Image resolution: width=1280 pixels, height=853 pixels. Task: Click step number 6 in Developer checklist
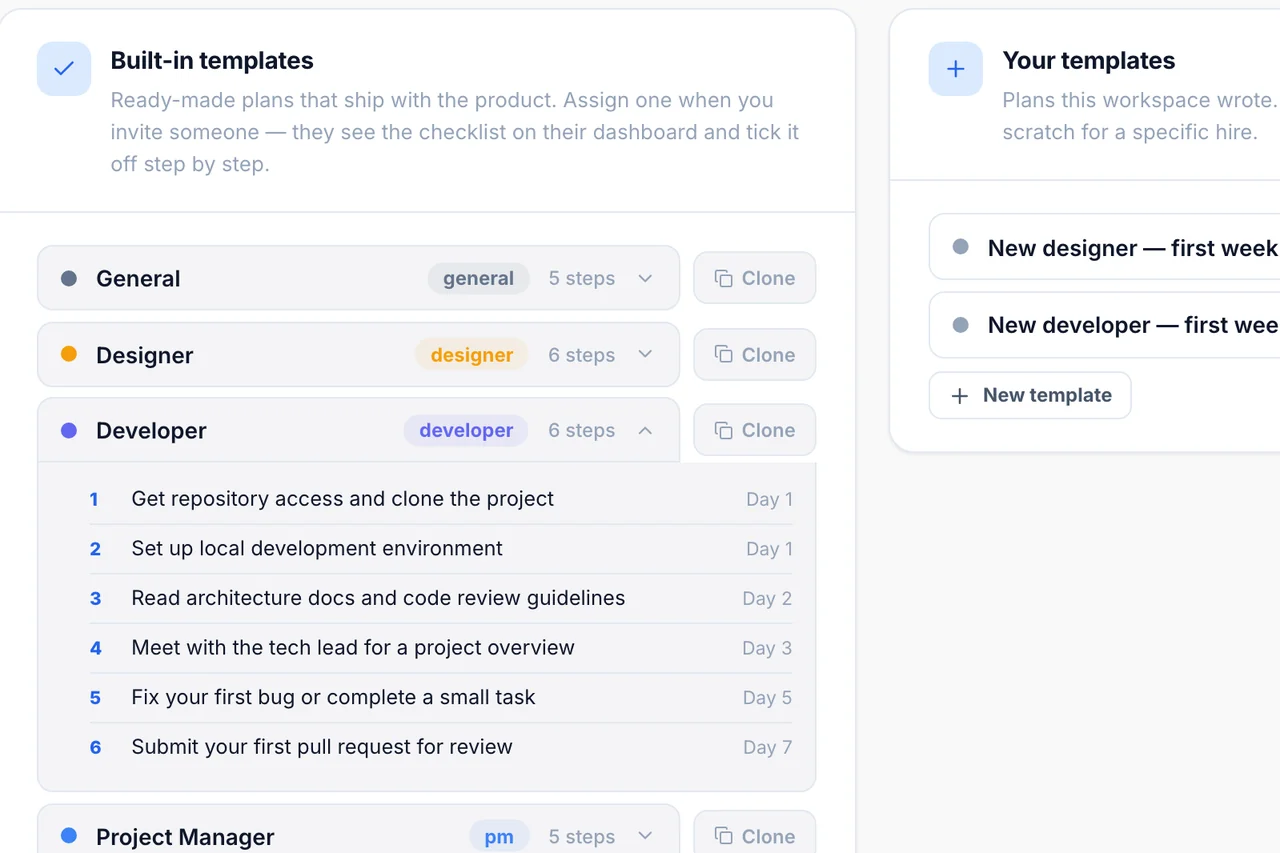pyautogui.click(x=95, y=747)
